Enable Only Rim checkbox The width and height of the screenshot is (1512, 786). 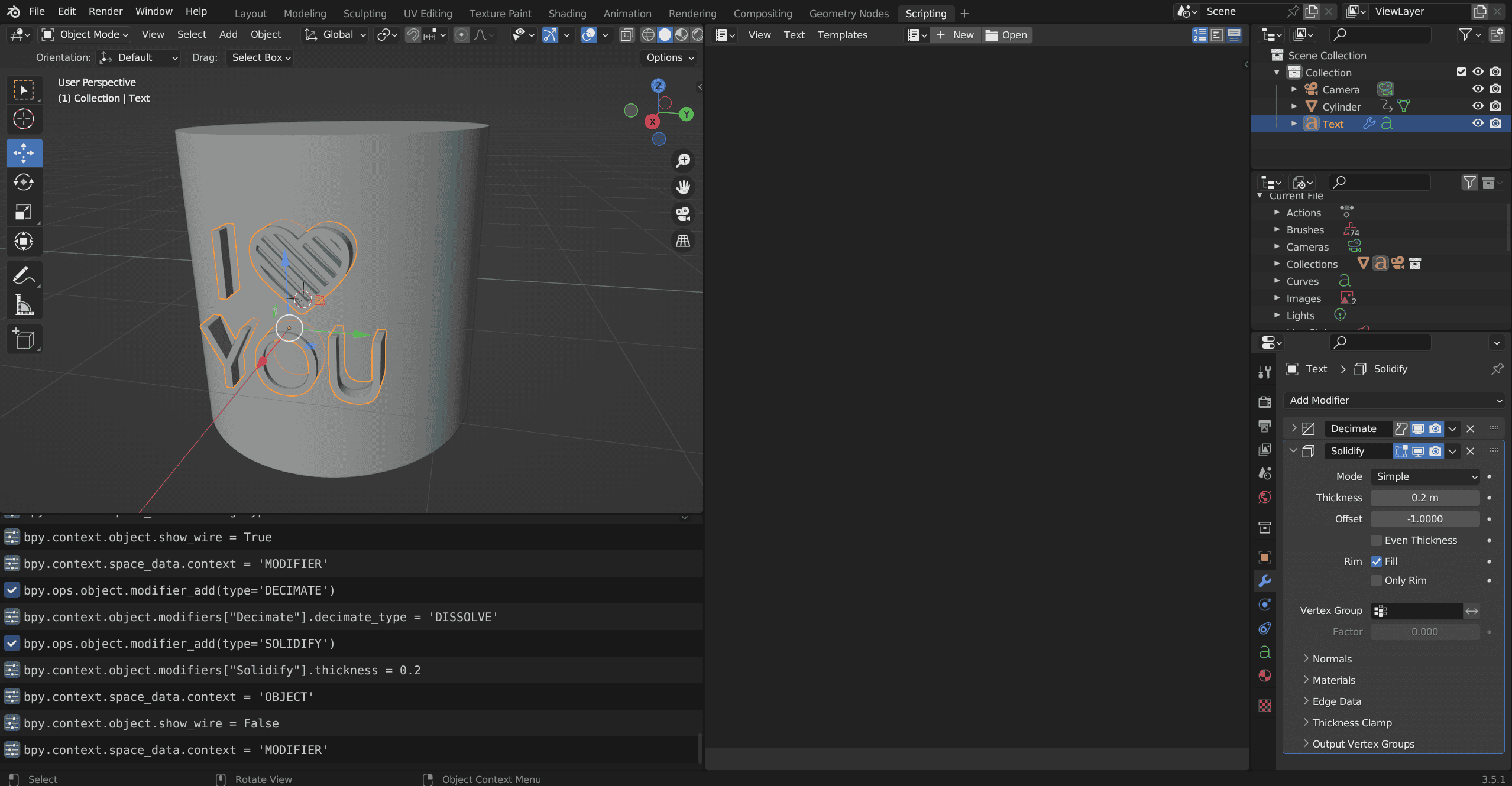click(x=1376, y=580)
